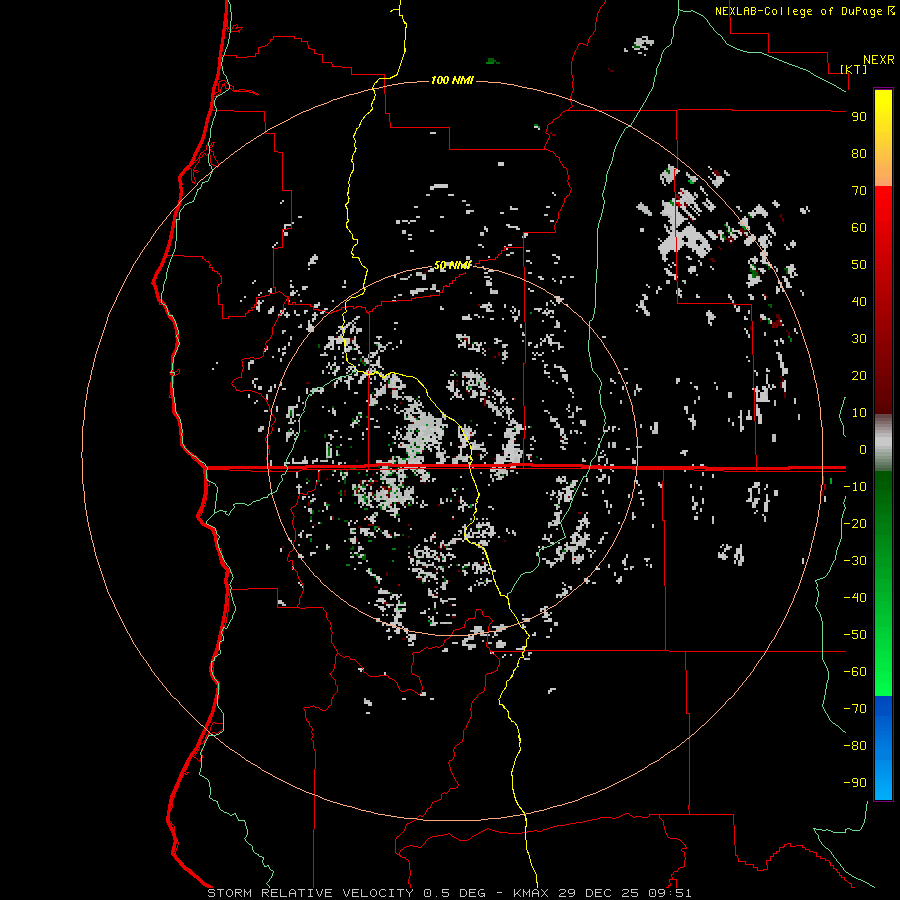
Task: Select the 50 NMI range ring label
Action: pyautogui.click(x=452, y=265)
